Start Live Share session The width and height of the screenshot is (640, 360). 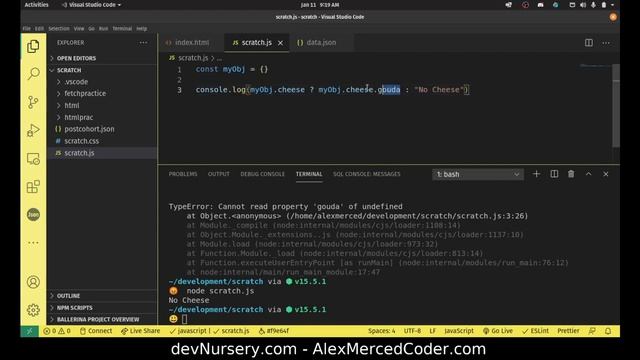[x=140, y=331]
